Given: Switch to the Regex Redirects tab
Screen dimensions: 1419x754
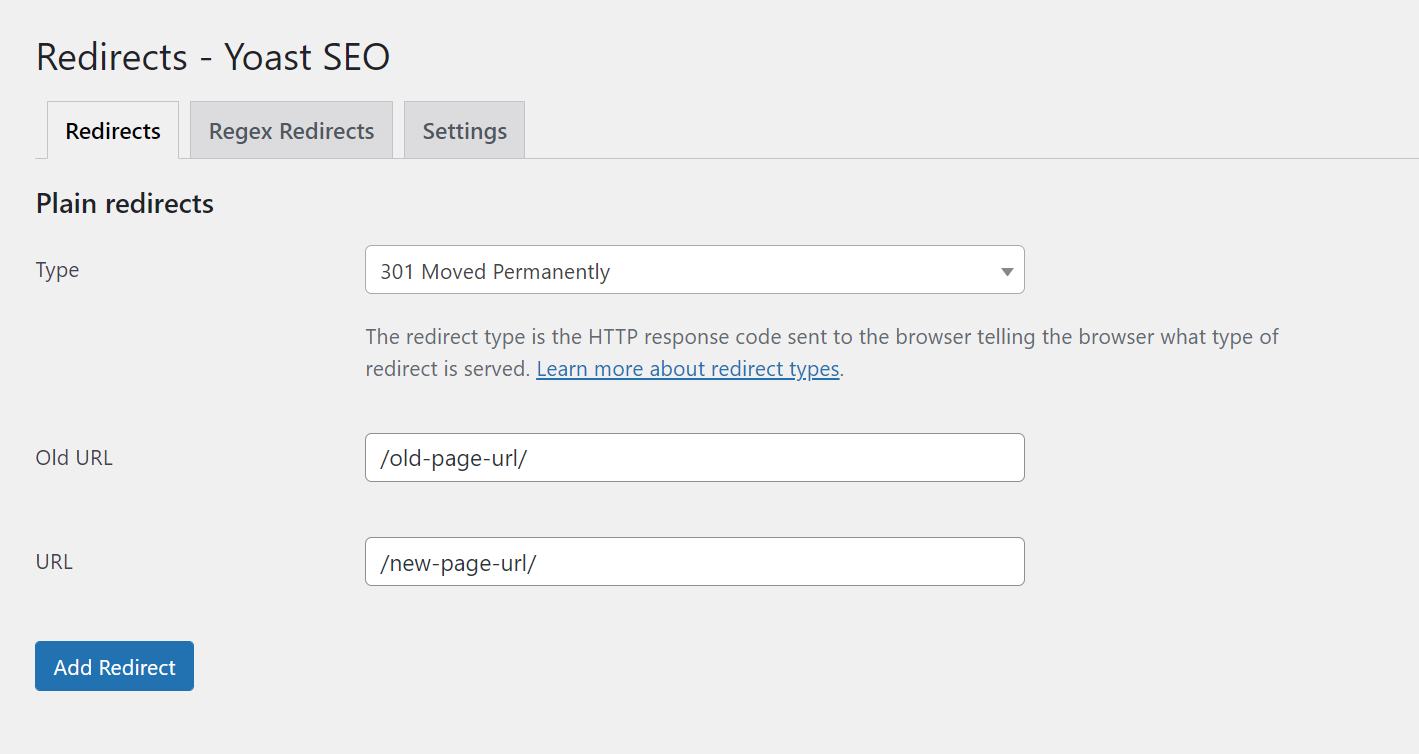Looking at the screenshot, I should [x=290, y=130].
